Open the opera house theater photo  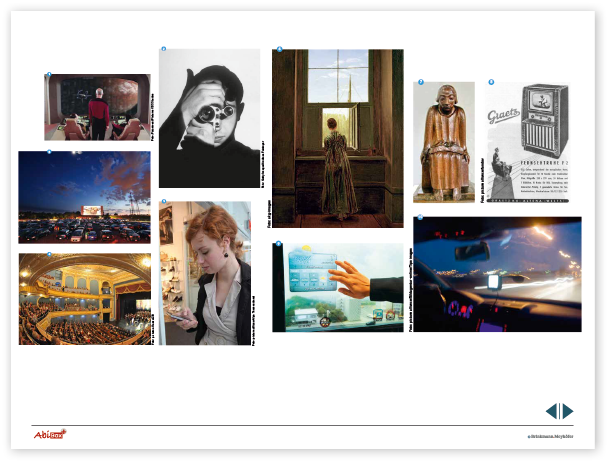pyautogui.click(x=85, y=299)
